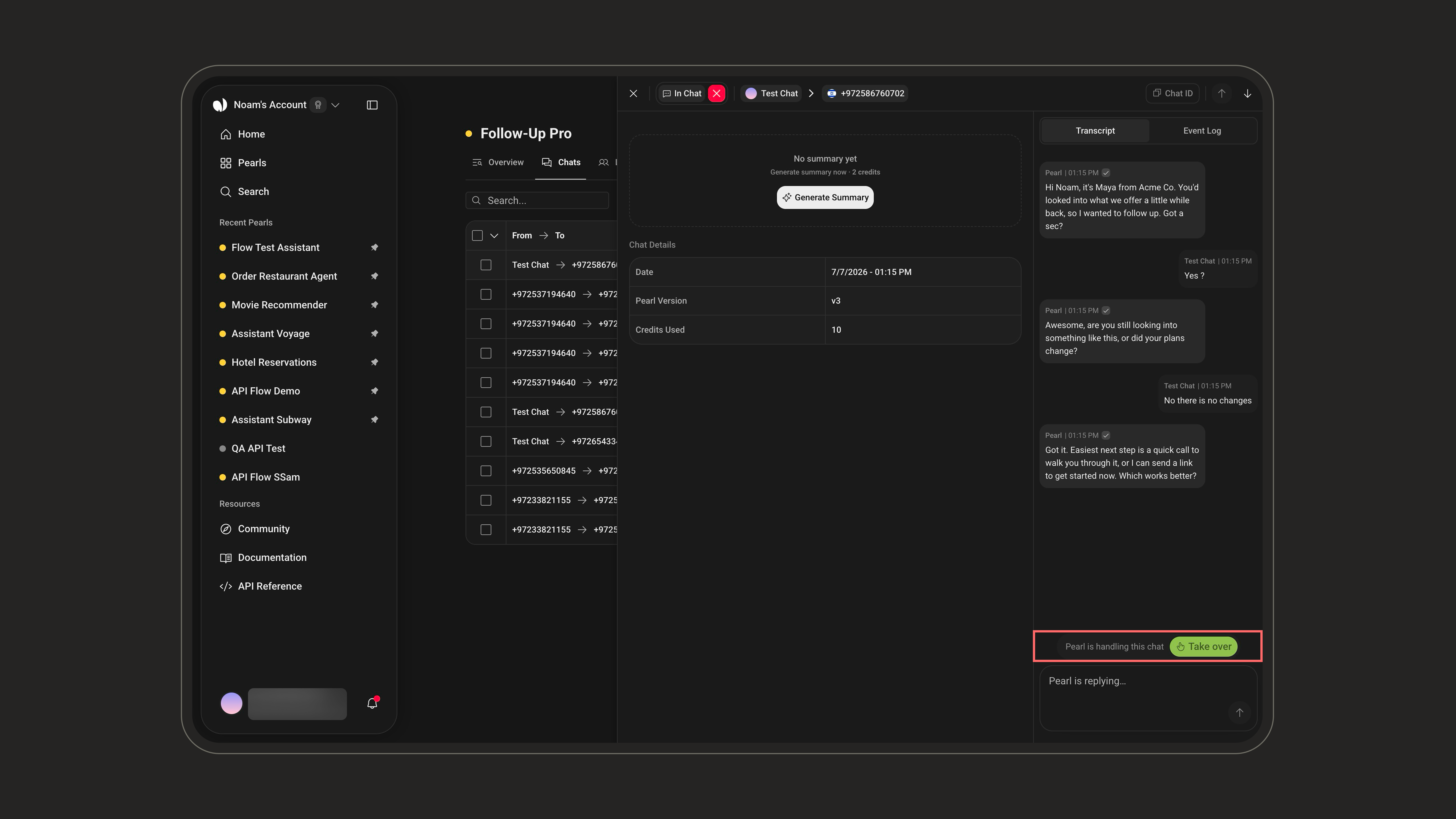Expand Noam's Account dropdown chevron
Screen dimensions: 1456x819
coord(335,105)
